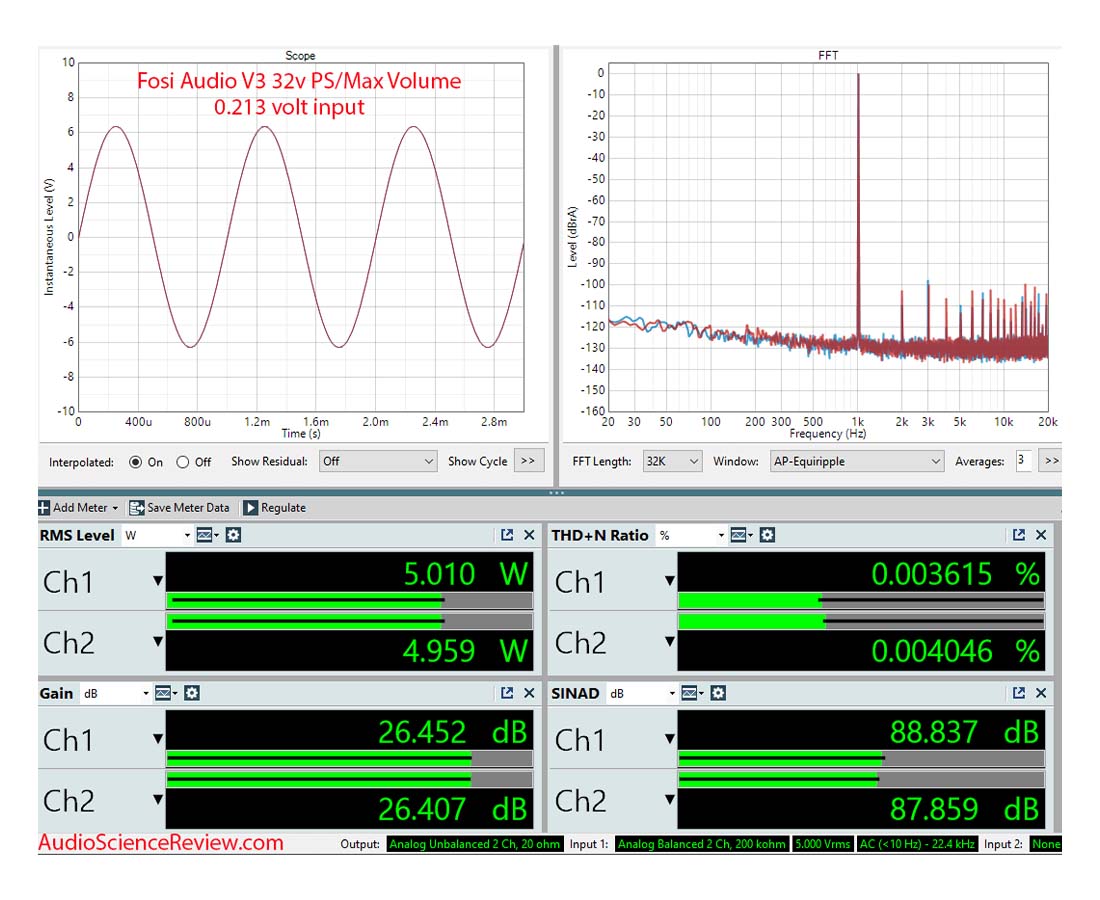Select Interpolated On radio button
The image size is (1100, 900).
point(135,462)
